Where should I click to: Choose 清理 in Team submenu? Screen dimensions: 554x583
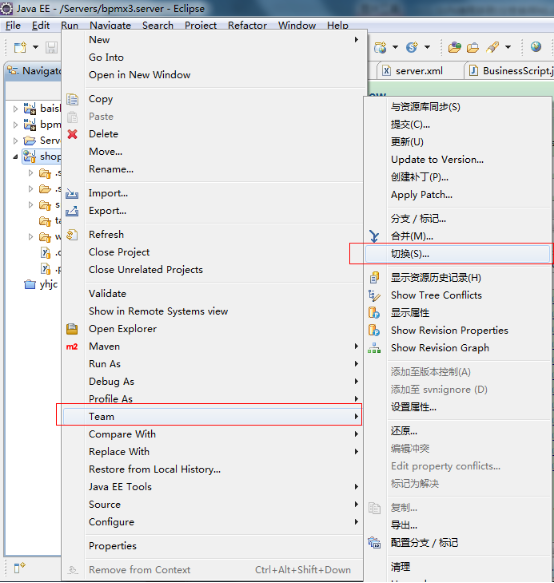click(400, 567)
